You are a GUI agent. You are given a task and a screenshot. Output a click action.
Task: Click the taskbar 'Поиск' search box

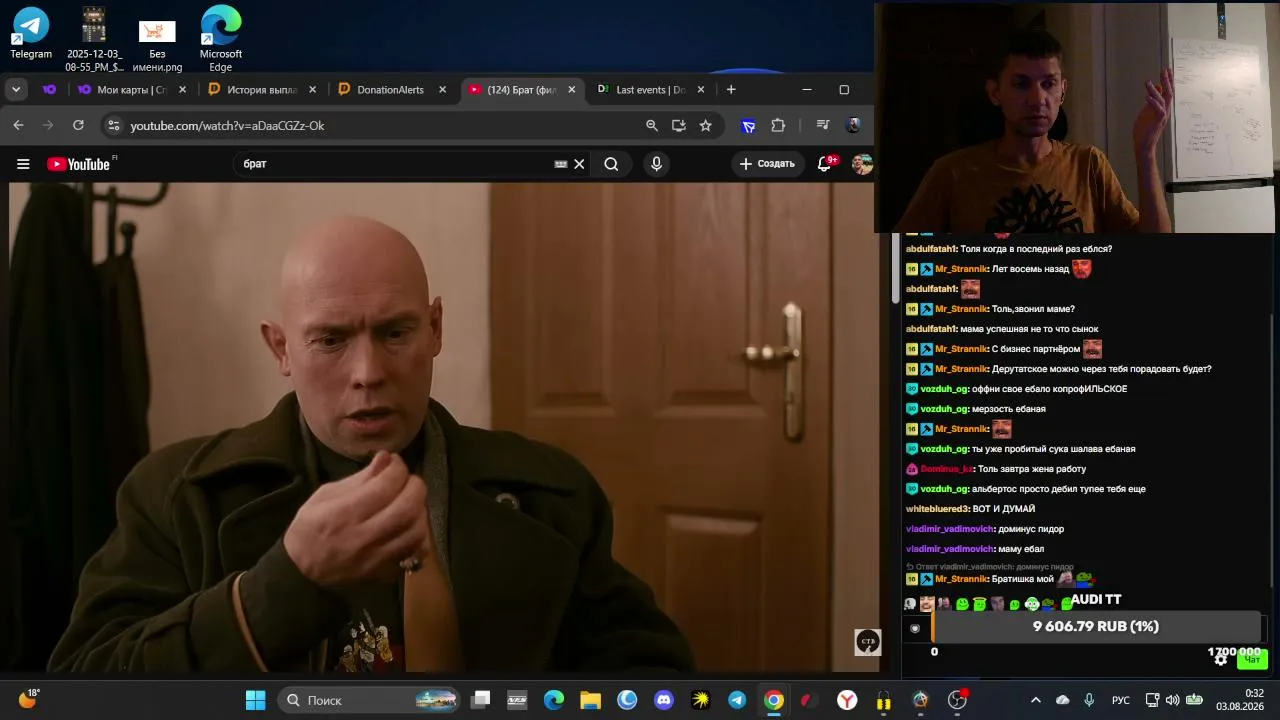[x=370, y=700]
